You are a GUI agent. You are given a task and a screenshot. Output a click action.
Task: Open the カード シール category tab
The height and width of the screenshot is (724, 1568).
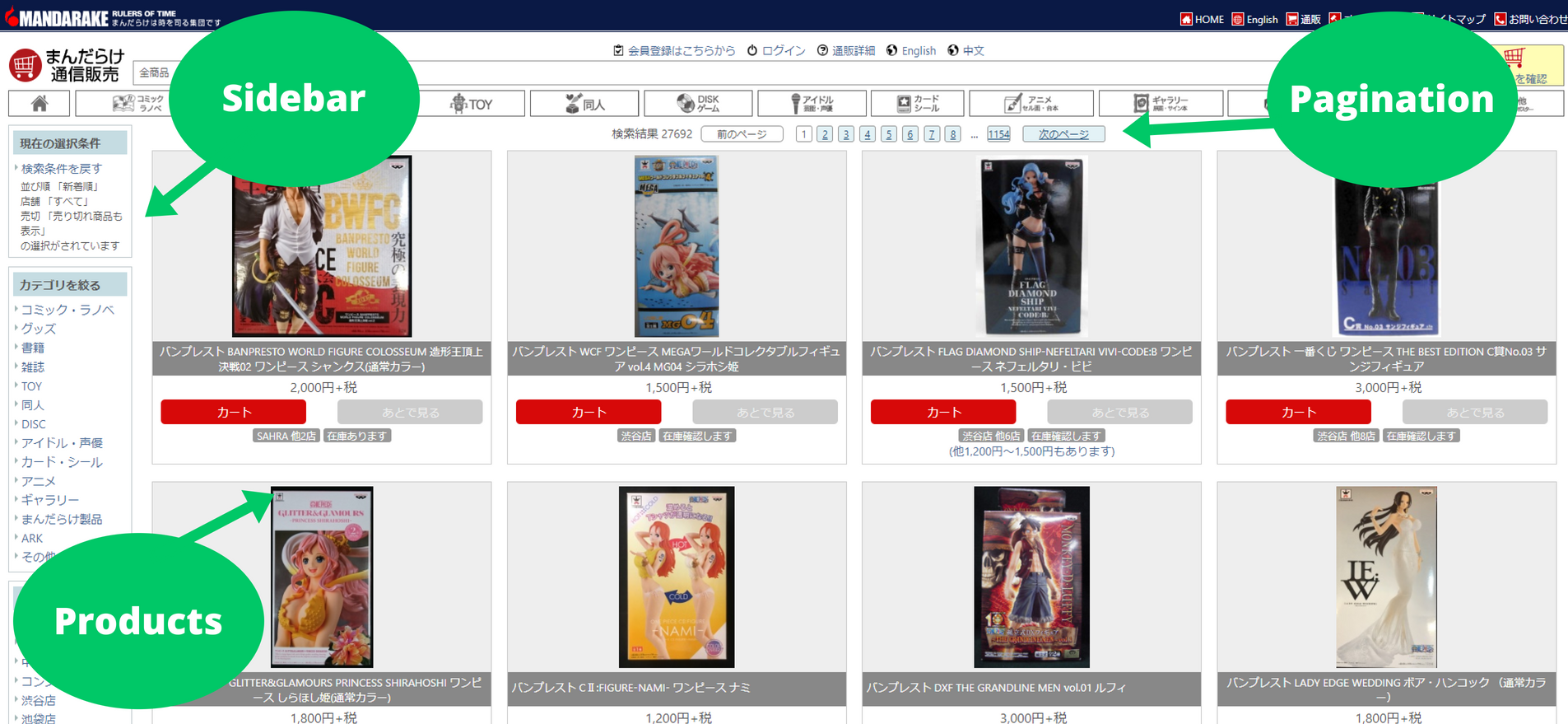pos(917,104)
